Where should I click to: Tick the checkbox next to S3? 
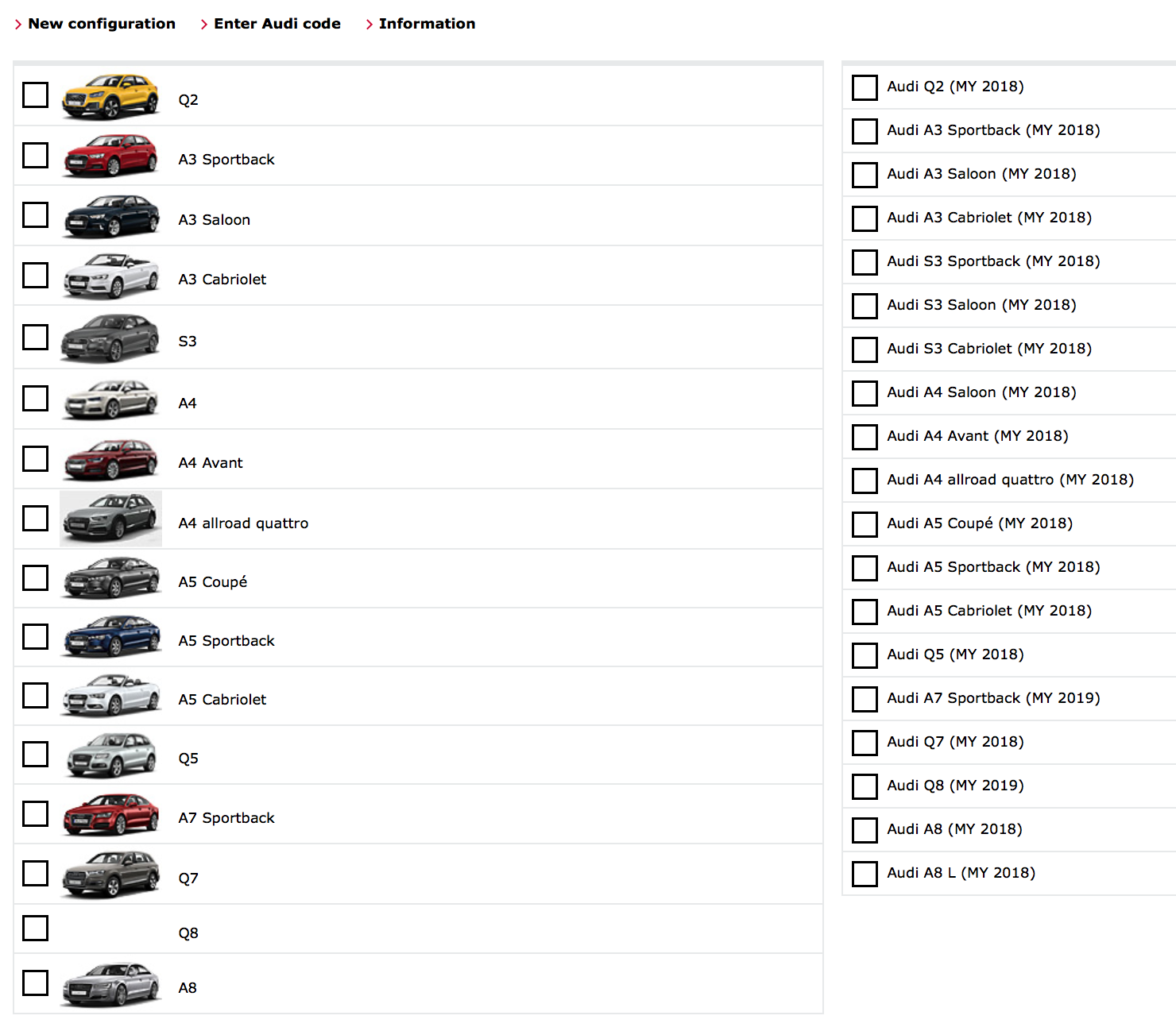click(x=36, y=337)
